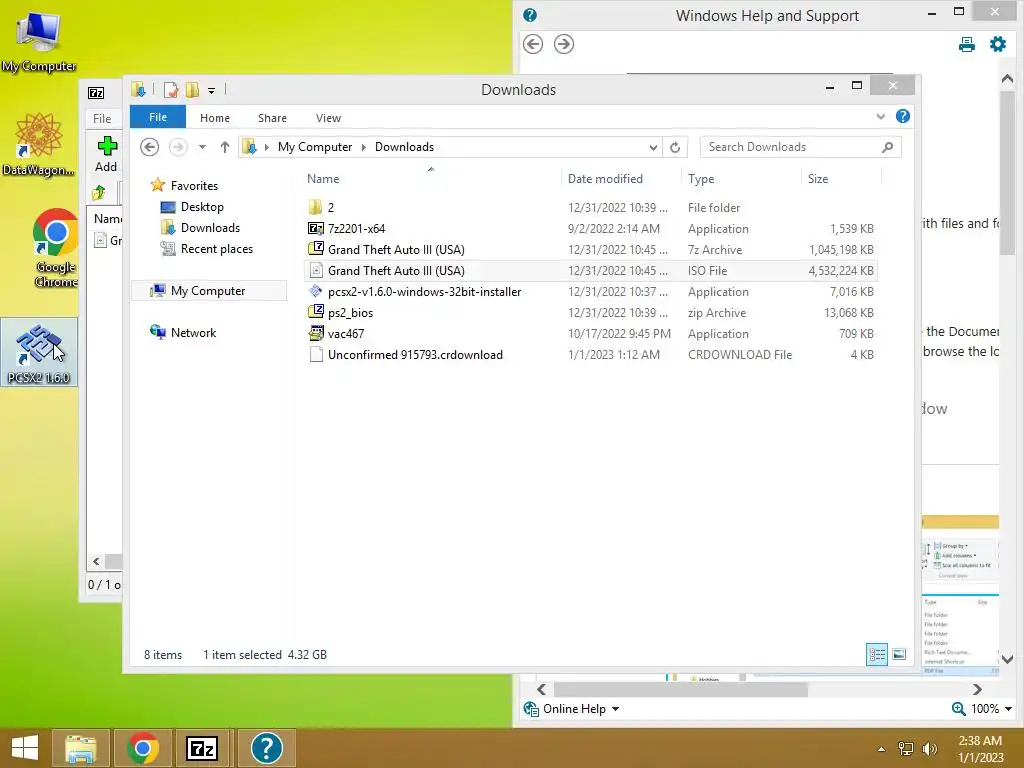Screen dimensions: 1024x768
Task: Print the Windows Help topic
Action: coord(967,44)
